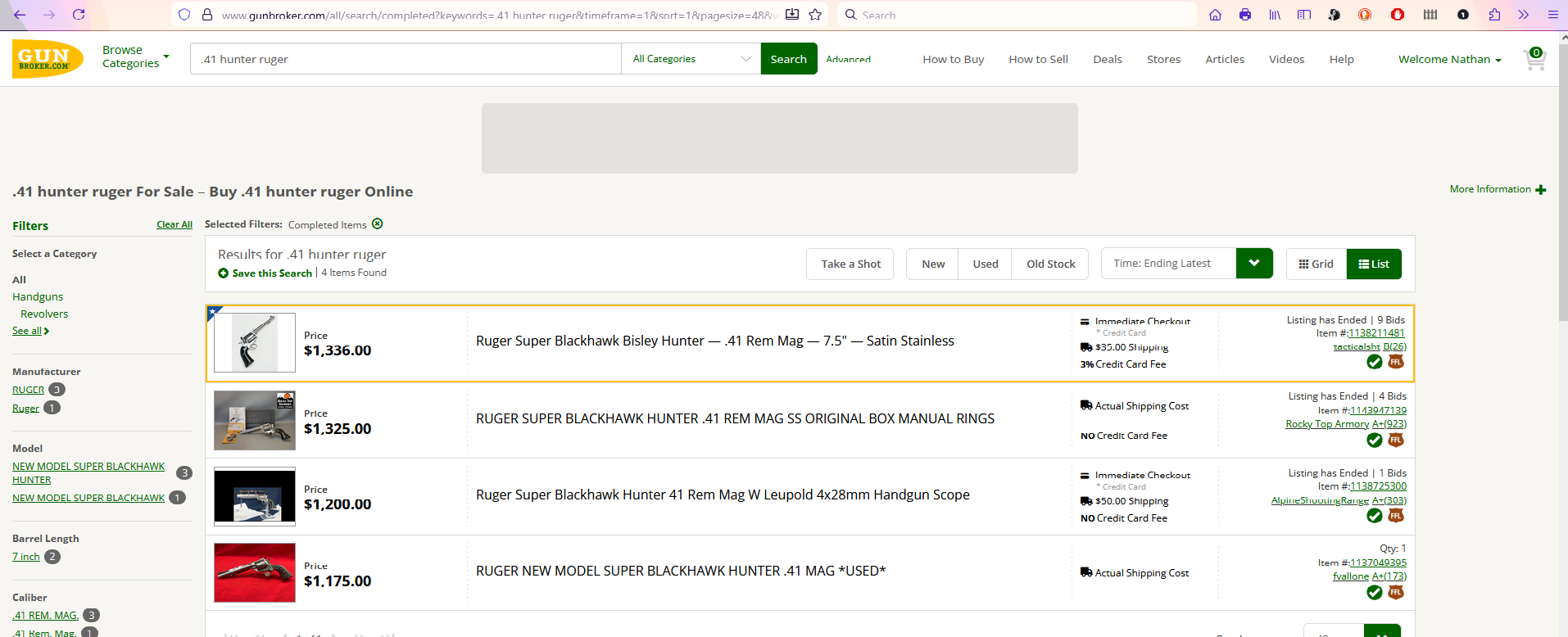The image size is (1568, 637).
Task: Open the Extensions puzzle-piece icon
Action: (1494, 15)
